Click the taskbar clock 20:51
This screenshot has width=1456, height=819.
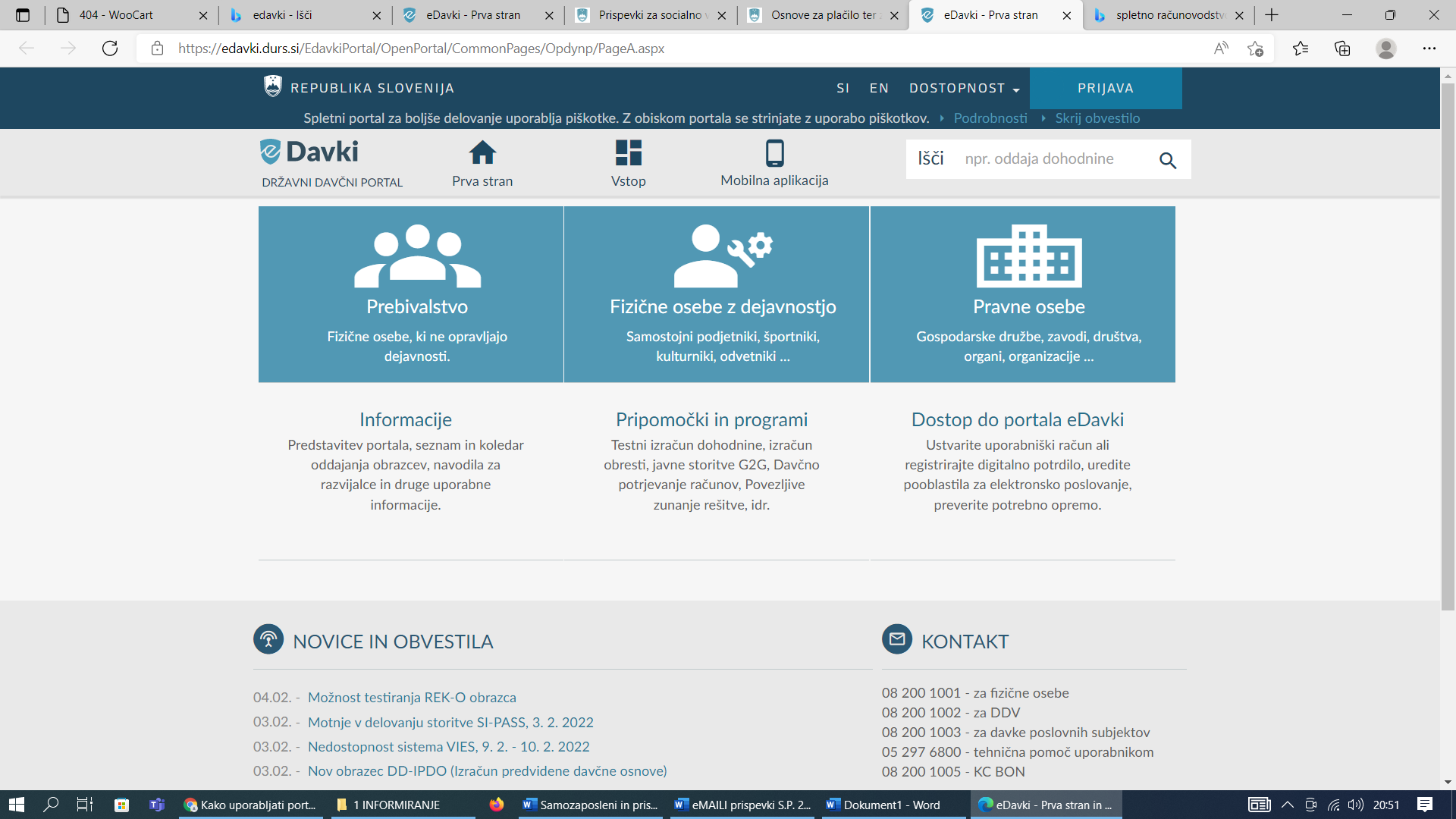point(1386,805)
